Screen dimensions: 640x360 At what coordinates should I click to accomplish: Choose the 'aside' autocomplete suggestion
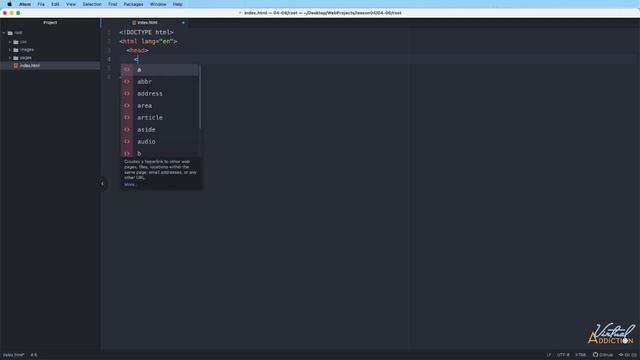[x=160, y=129]
